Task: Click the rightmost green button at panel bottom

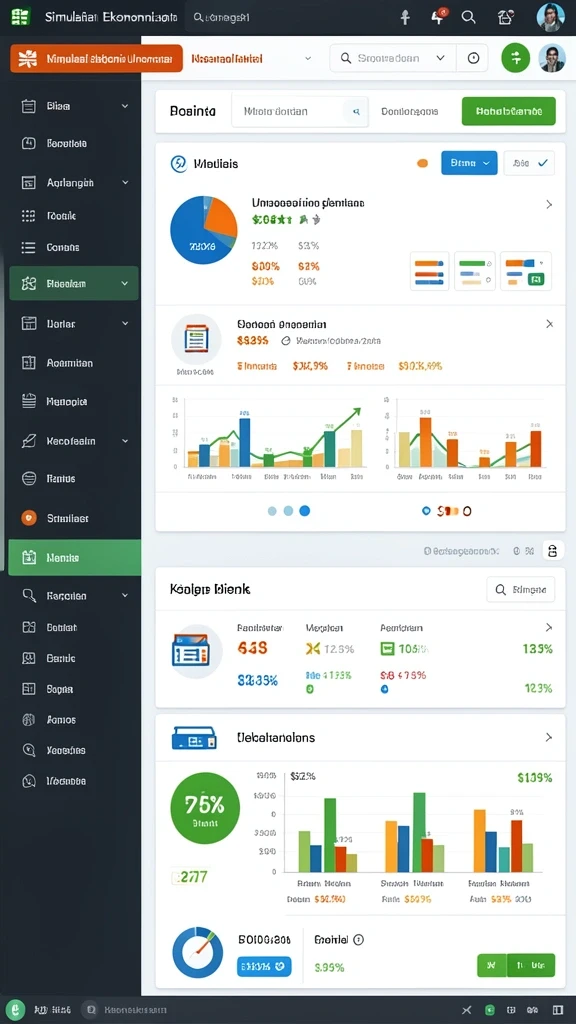Action: [530, 965]
